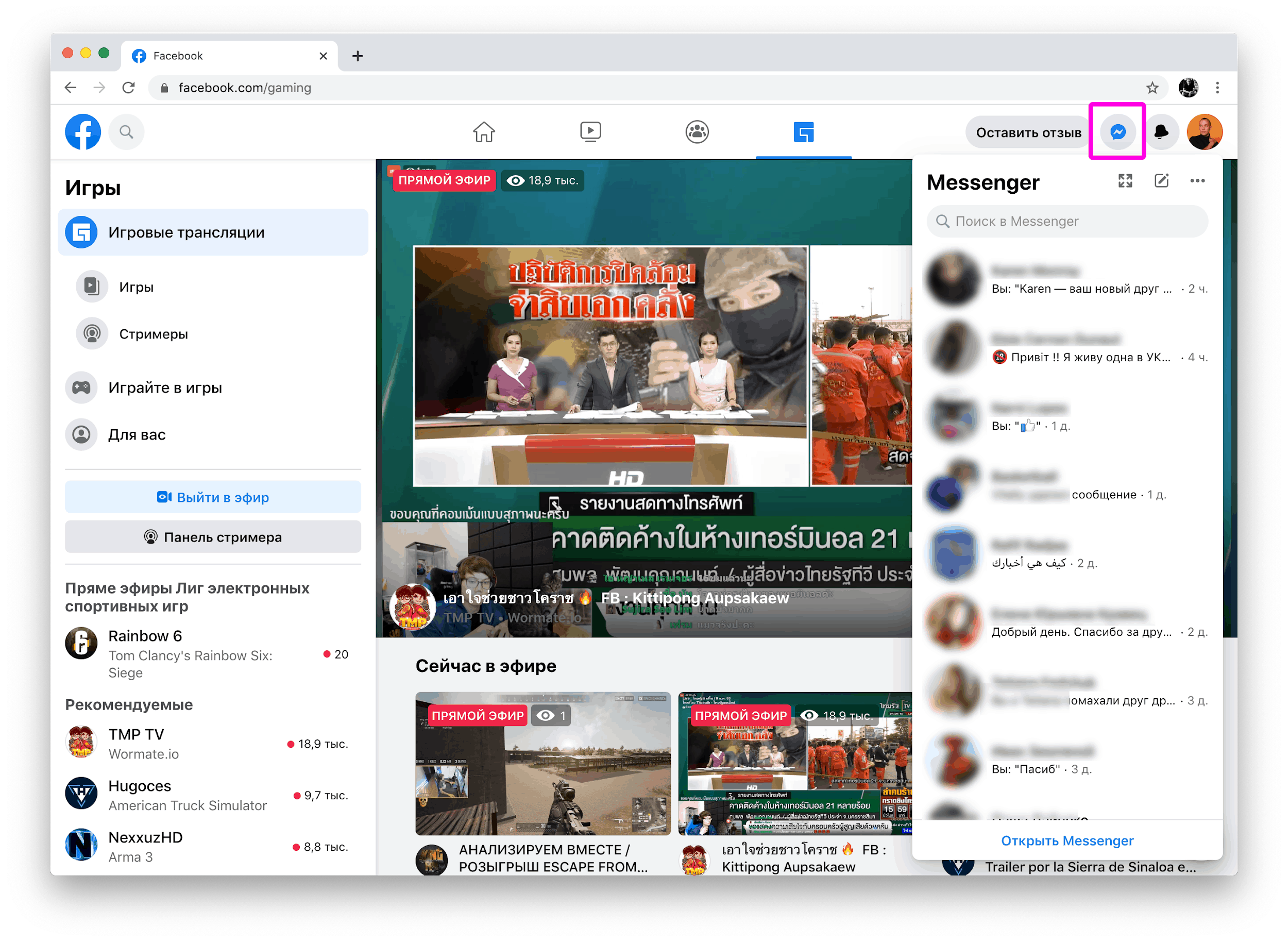Open chat 'Добрый день. Спасибо за дру...'
This screenshot has width=1288, height=943.
point(1067,622)
